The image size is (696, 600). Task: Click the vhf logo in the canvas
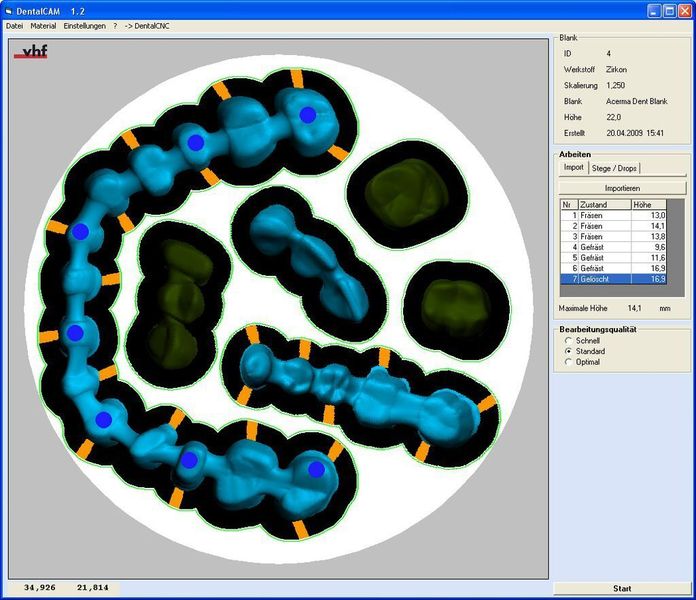point(31,51)
